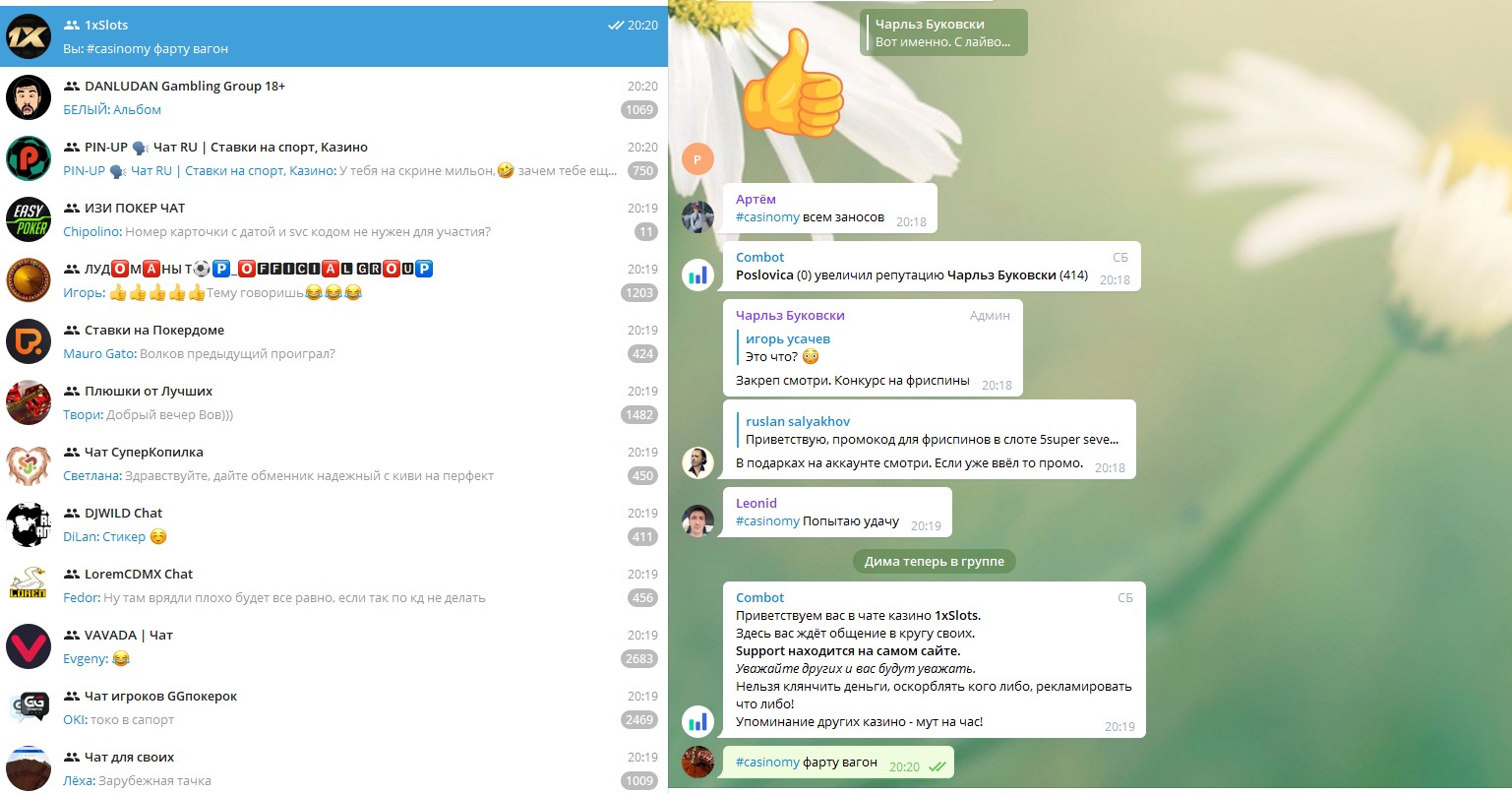Open the EASY POKER chat avatar
Image resolution: width=1512 pixels, height=794 pixels.
pyautogui.click(x=29, y=219)
